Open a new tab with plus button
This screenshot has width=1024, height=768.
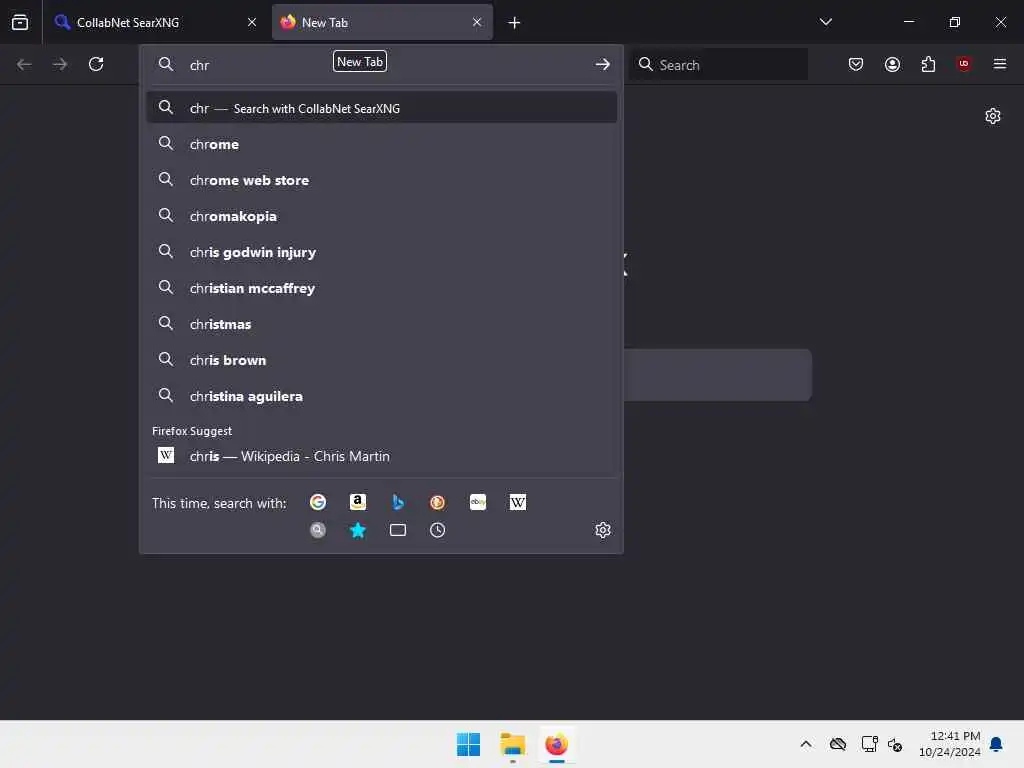(515, 23)
